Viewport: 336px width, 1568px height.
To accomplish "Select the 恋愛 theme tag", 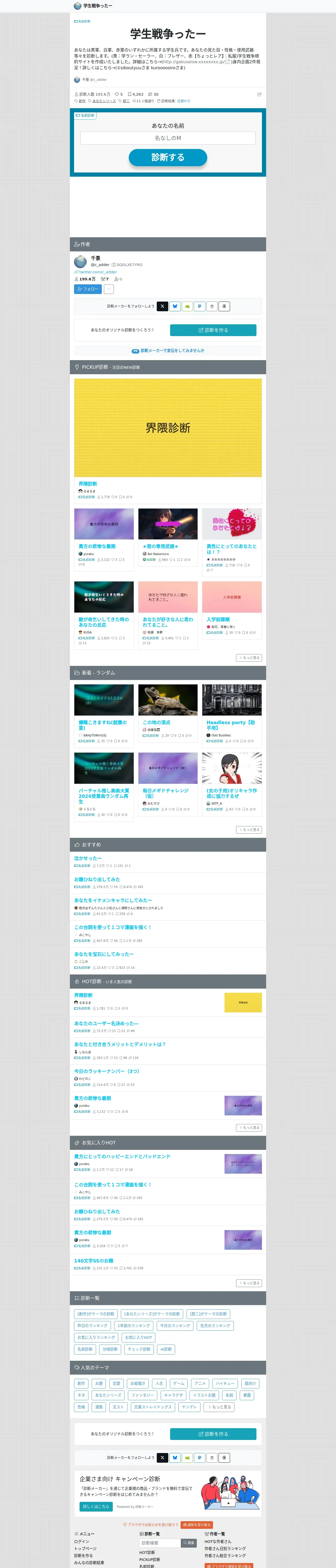I will [116, 1383].
